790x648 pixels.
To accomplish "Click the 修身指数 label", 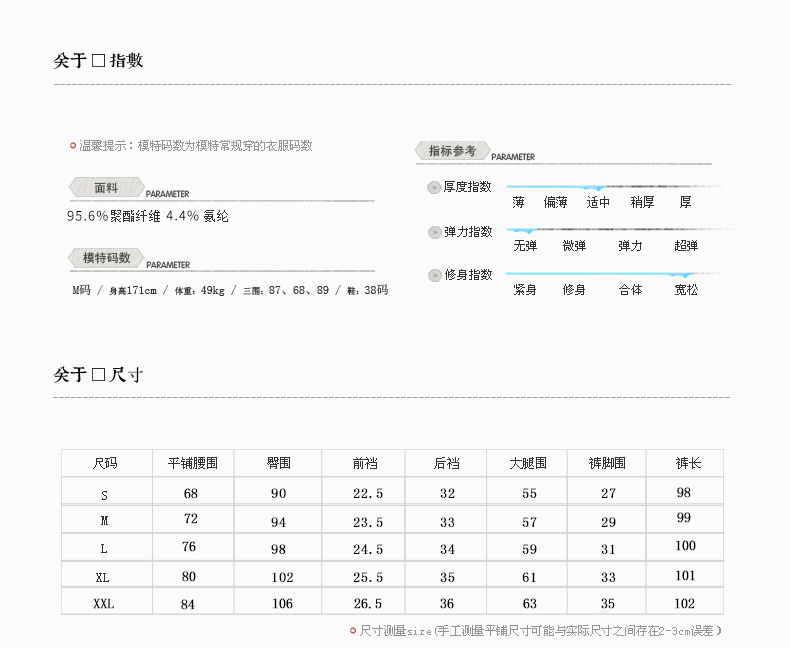I will pos(468,275).
